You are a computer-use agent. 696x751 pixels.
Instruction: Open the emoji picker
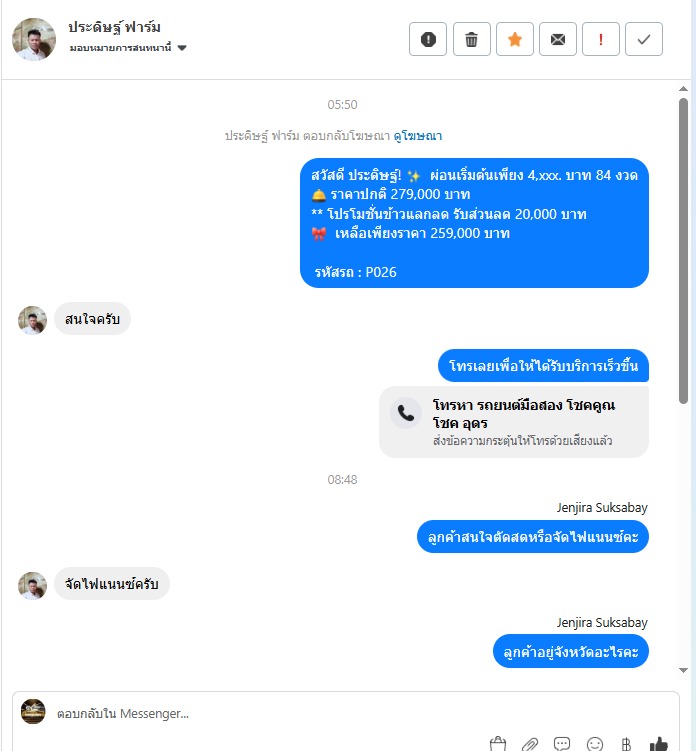pos(594,744)
